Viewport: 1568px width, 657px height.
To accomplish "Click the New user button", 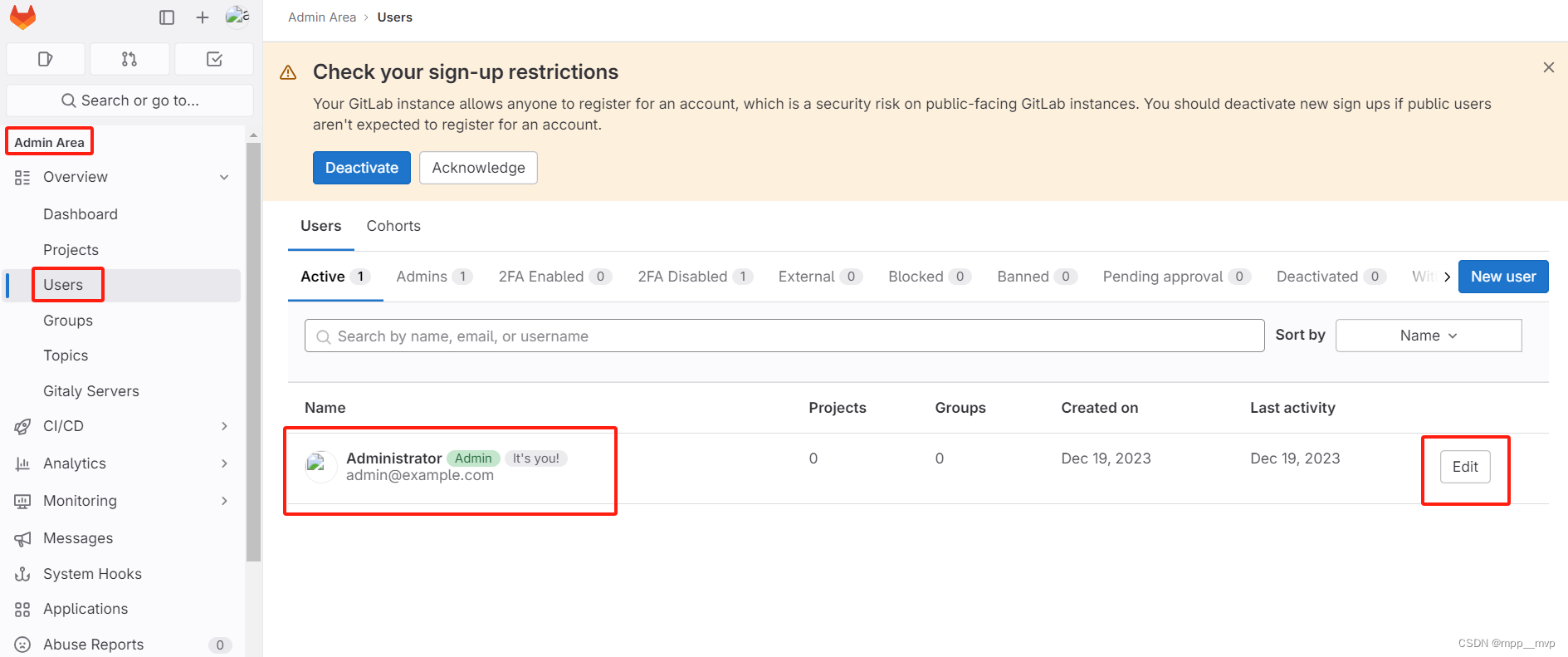I will coord(1503,277).
